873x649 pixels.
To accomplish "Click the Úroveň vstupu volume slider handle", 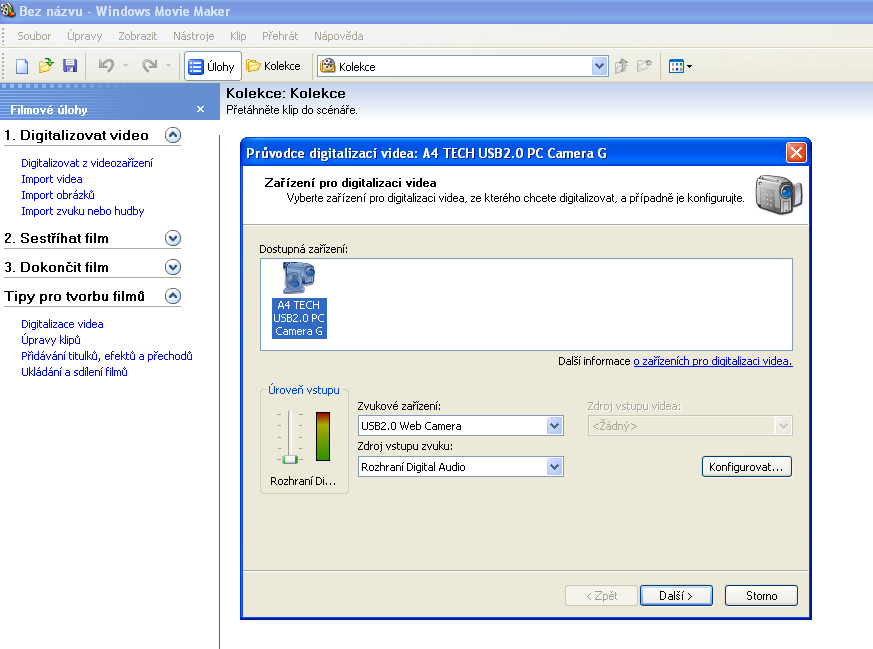I will click(x=290, y=459).
